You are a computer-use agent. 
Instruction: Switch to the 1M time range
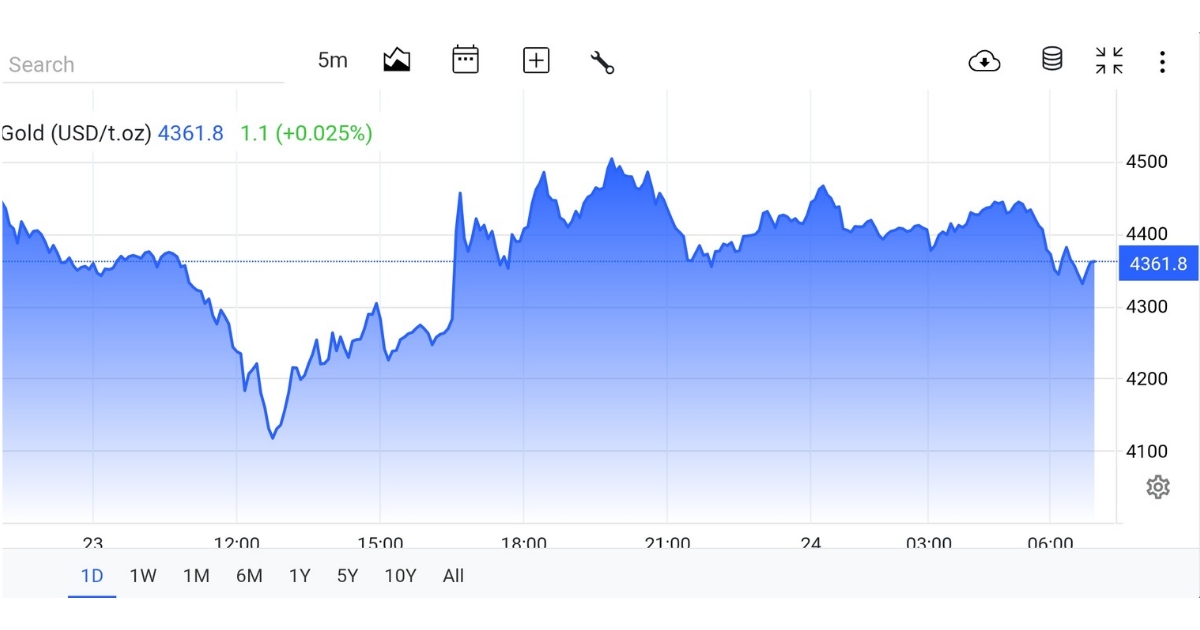[196, 576]
